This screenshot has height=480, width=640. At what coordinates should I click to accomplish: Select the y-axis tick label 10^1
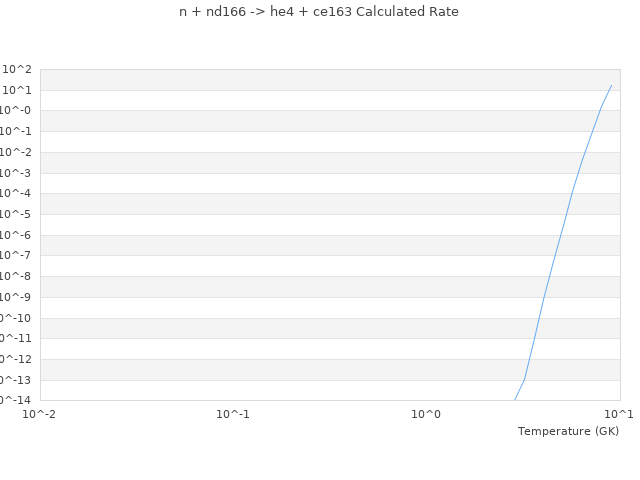click(17, 90)
